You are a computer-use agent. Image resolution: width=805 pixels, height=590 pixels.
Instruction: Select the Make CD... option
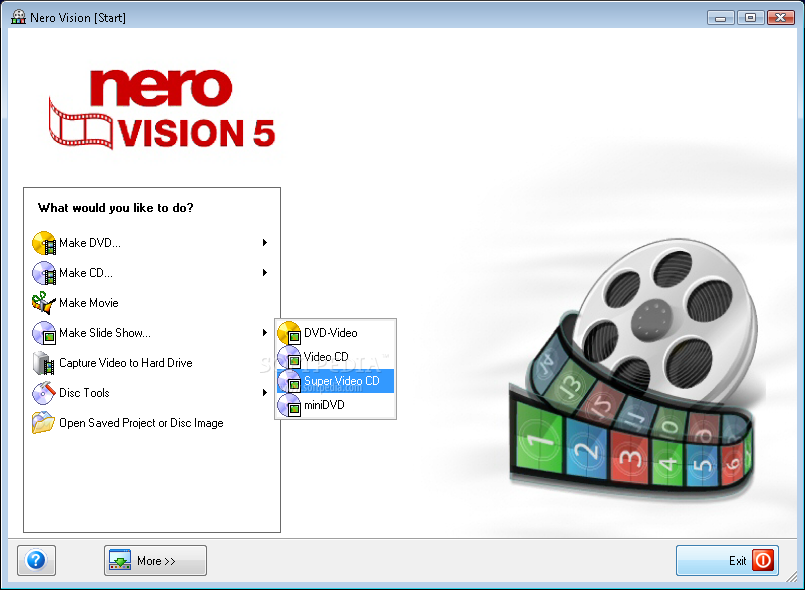coord(151,273)
